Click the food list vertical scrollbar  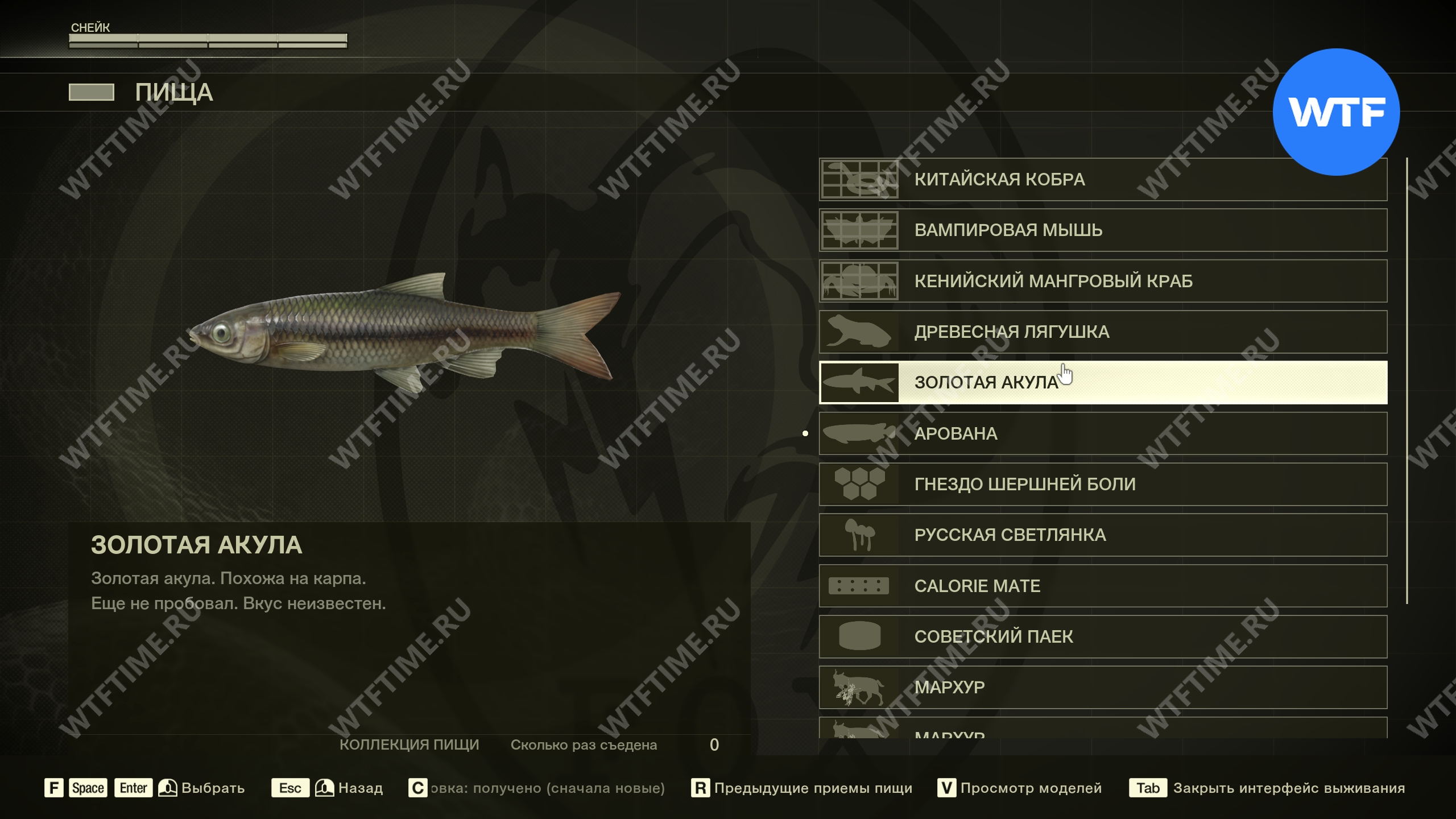pyautogui.click(x=1407, y=381)
